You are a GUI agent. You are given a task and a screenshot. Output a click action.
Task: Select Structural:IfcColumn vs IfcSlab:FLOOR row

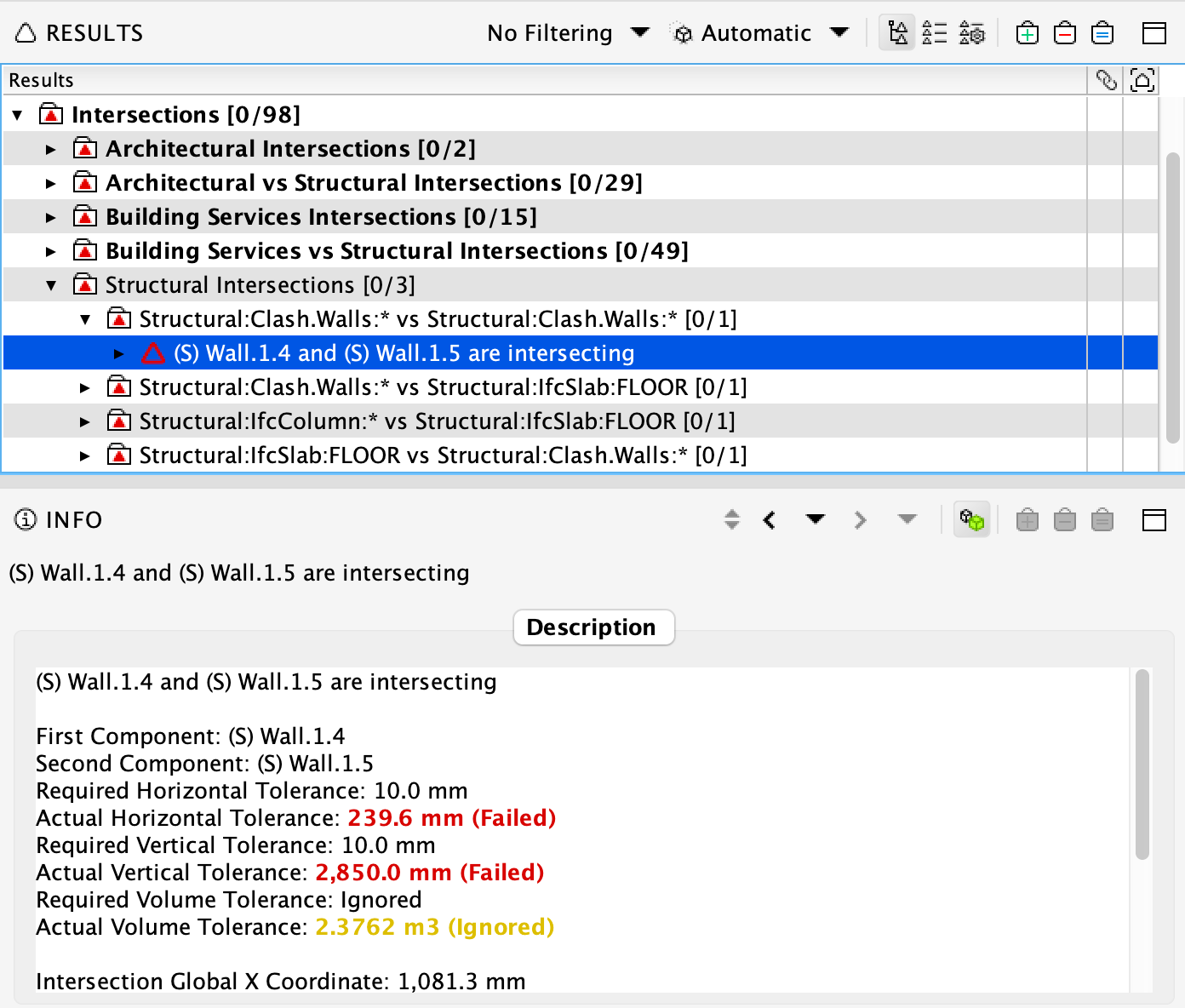[x=437, y=421]
